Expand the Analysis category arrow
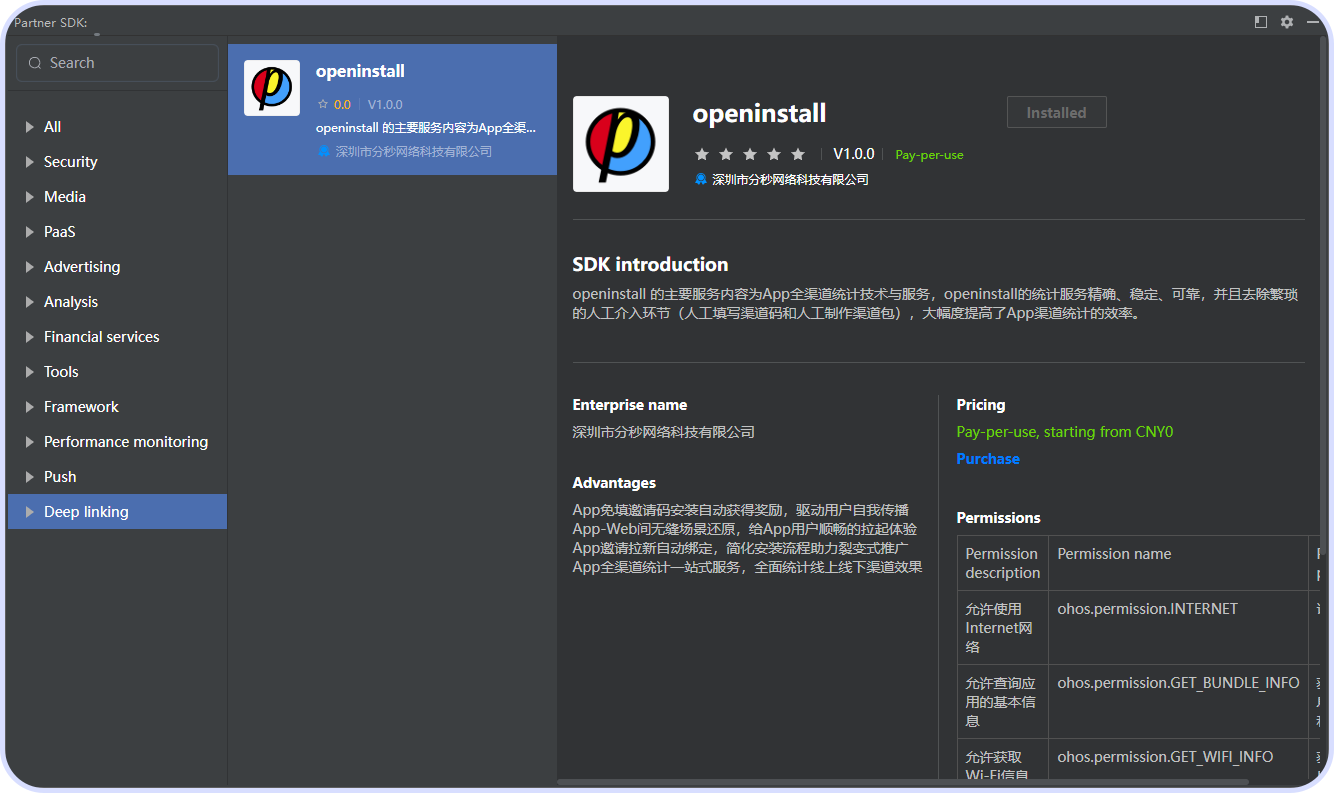 (30, 302)
